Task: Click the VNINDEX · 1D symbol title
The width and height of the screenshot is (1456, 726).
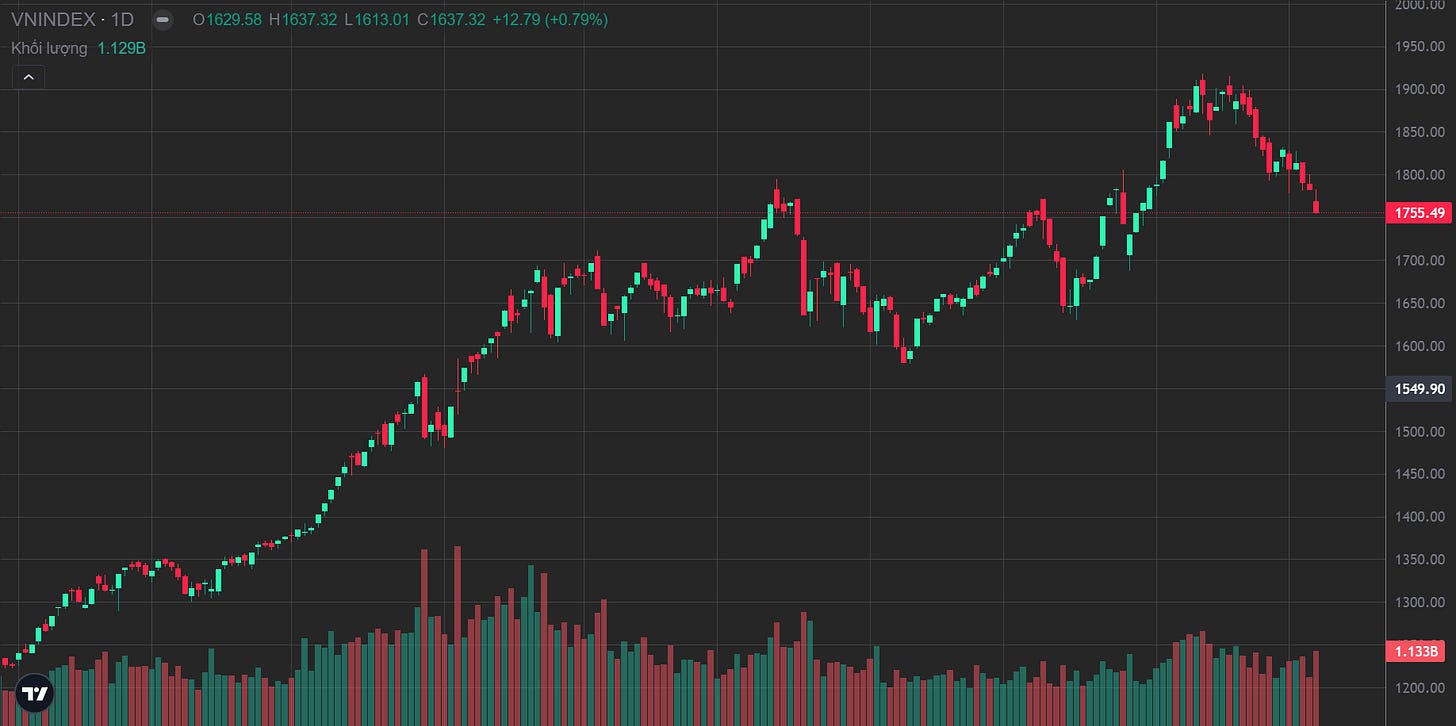Action: (72, 20)
